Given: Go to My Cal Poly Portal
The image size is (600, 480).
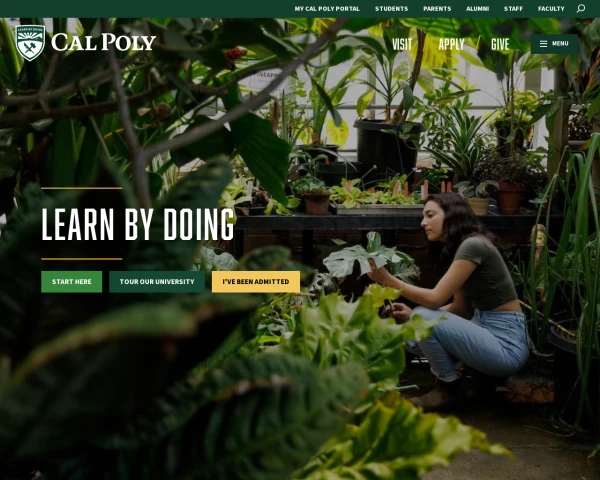Looking at the screenshot, I should click(x=327, y=8).
